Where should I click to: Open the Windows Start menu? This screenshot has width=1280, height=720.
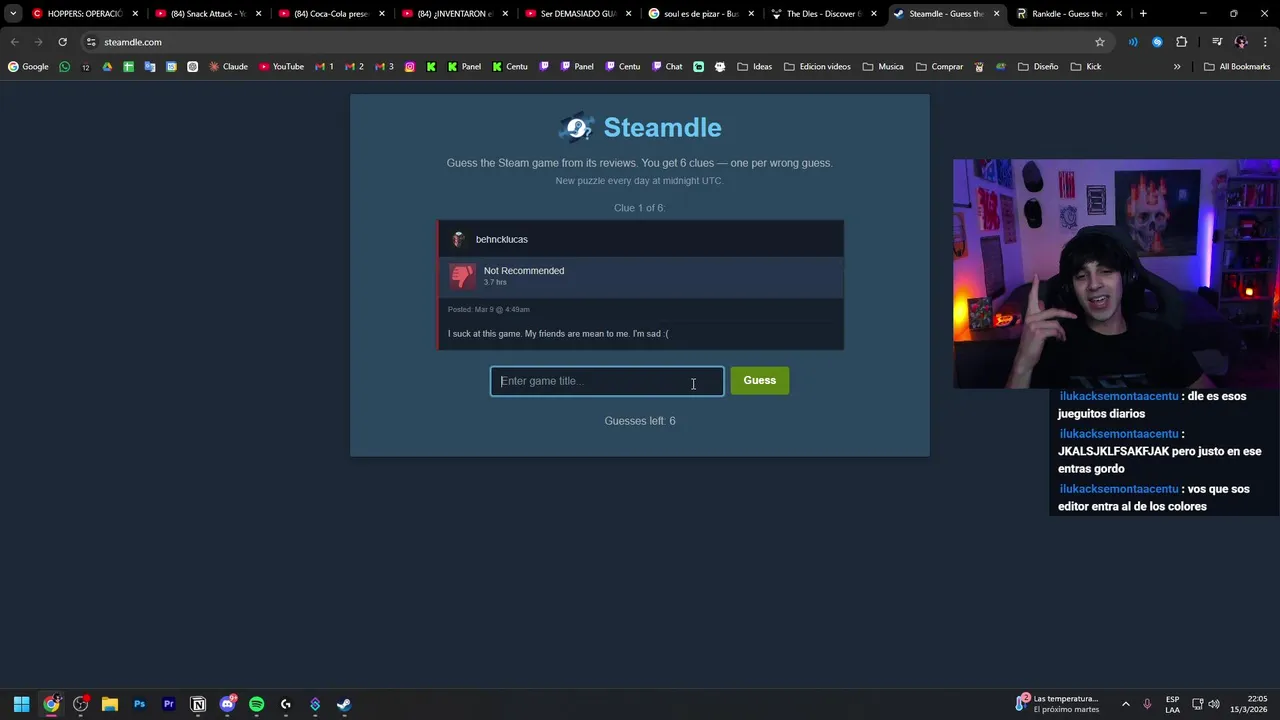coord(21,704)
